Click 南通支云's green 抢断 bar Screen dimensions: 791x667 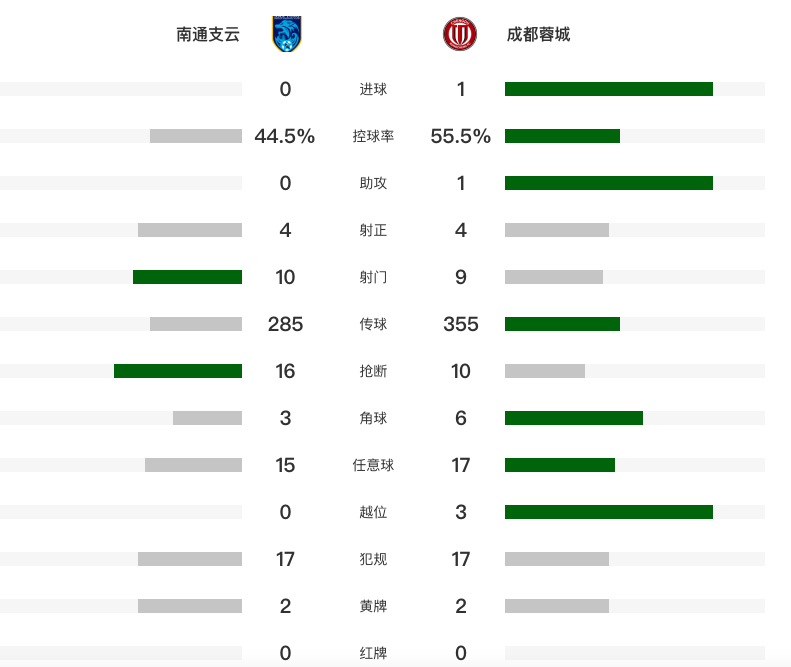(x=178, y=371)
